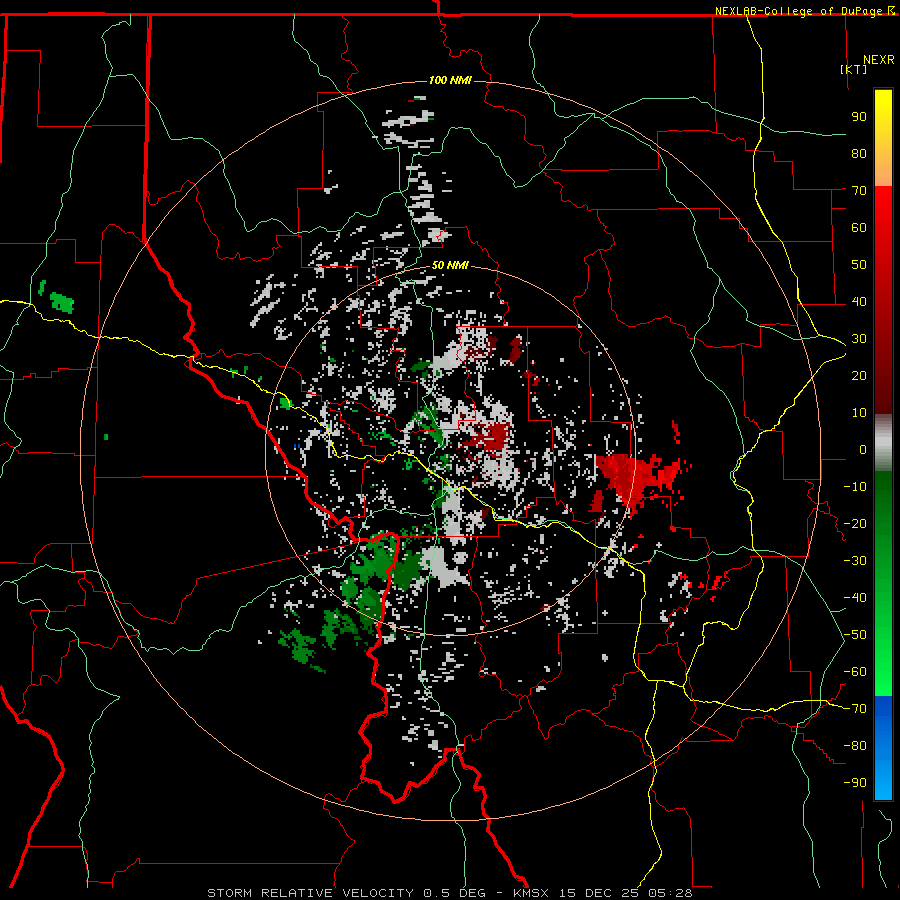Click the -30 value on the velocity scale
The image size is (900, 900).
pyautogui.click(x=855, y=561)
